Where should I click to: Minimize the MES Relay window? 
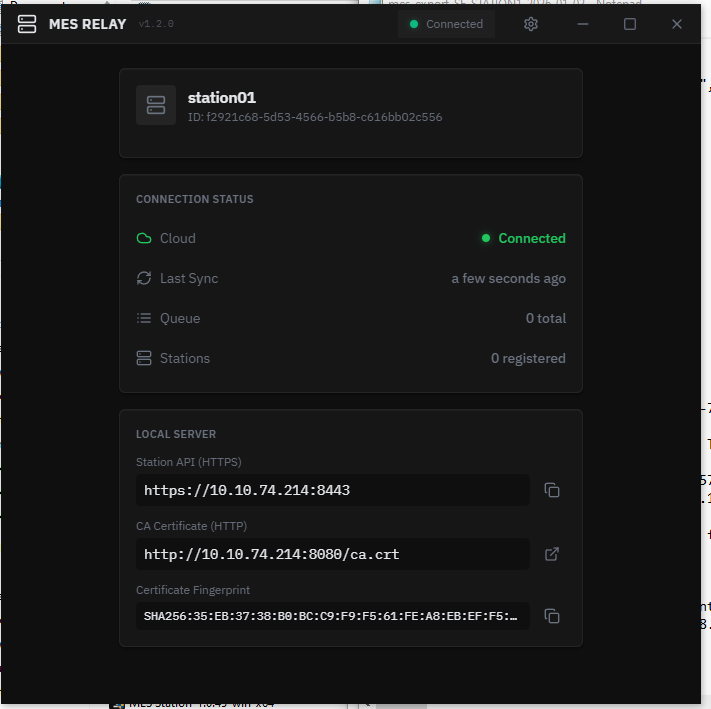coord(583,24)
